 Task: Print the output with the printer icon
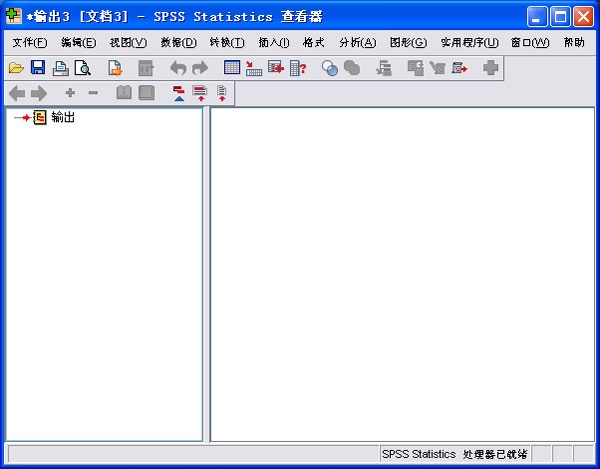point(60,68)
